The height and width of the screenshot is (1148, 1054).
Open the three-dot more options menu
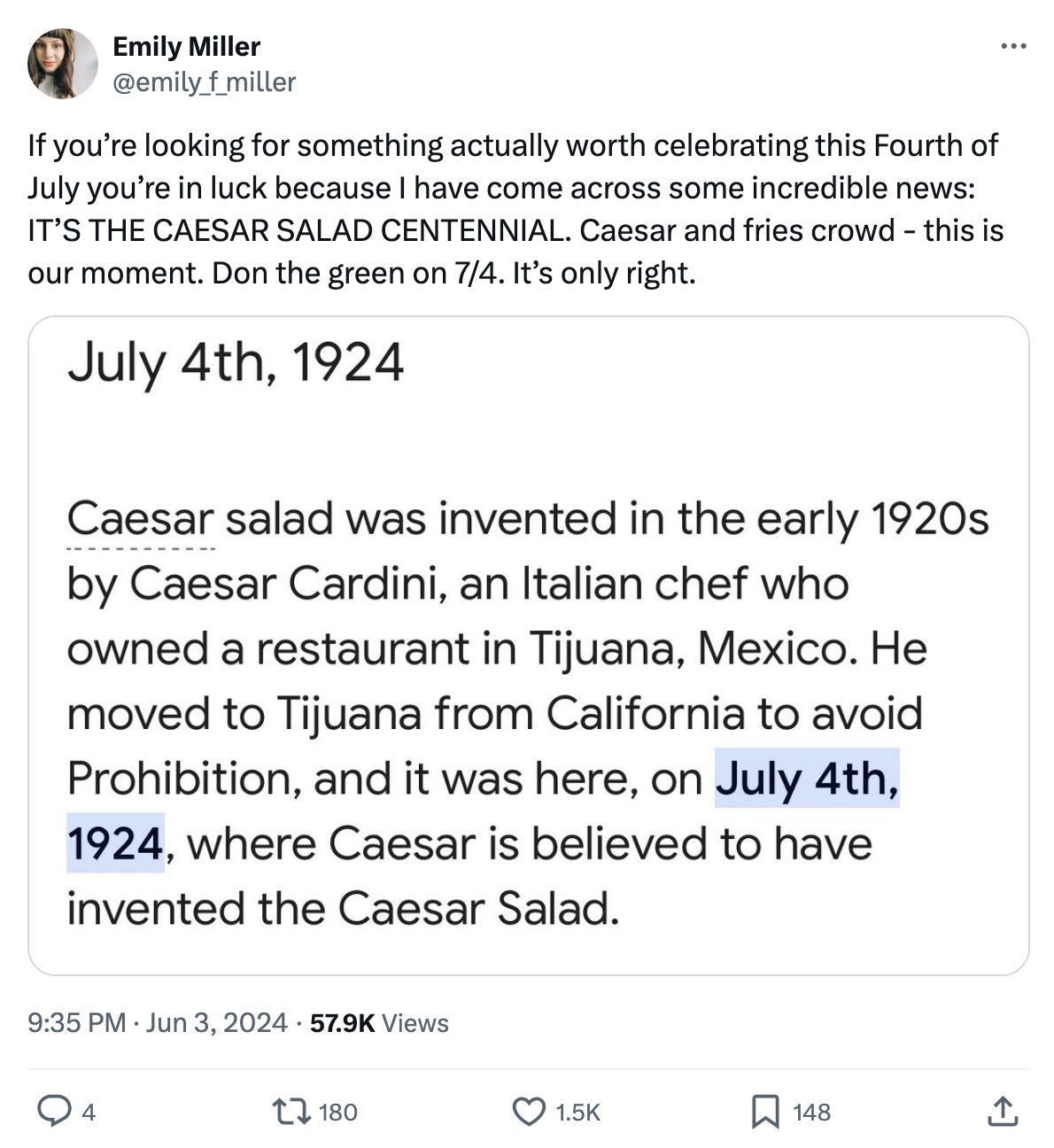[1013, 46]
